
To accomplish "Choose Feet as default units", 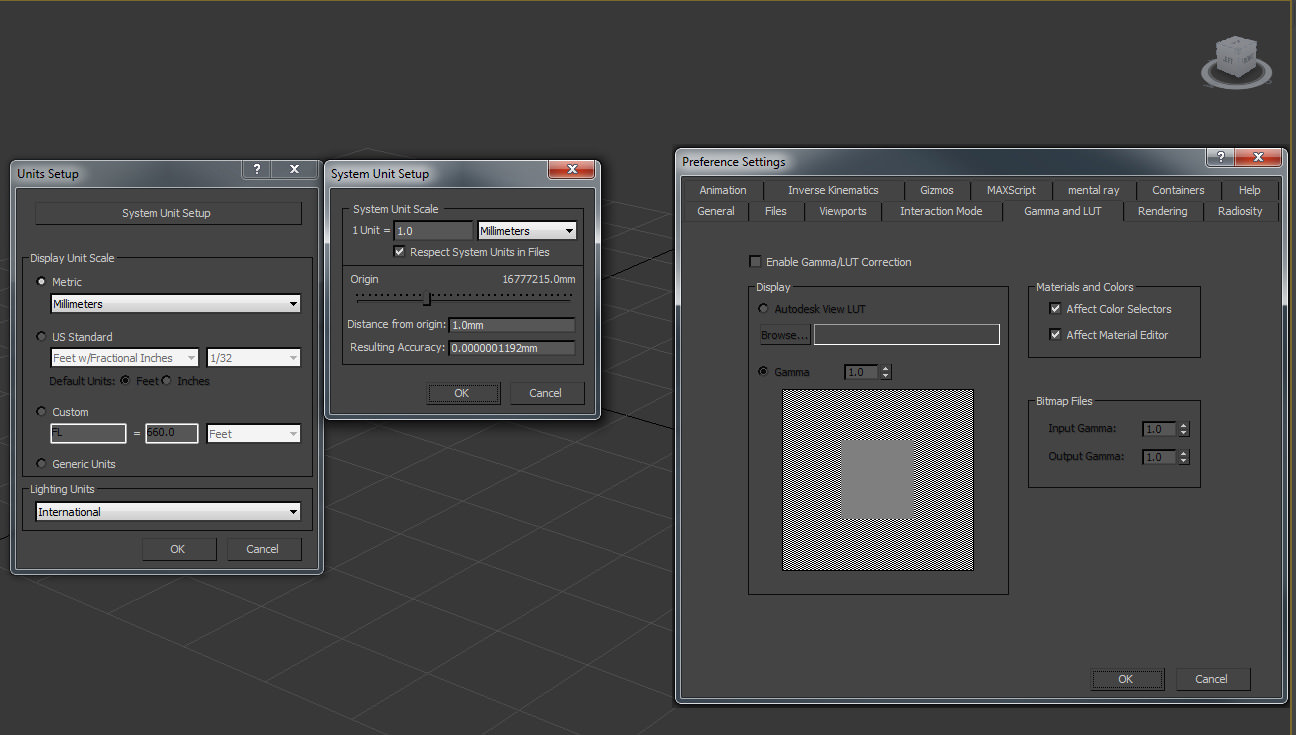I will point(125,381).
